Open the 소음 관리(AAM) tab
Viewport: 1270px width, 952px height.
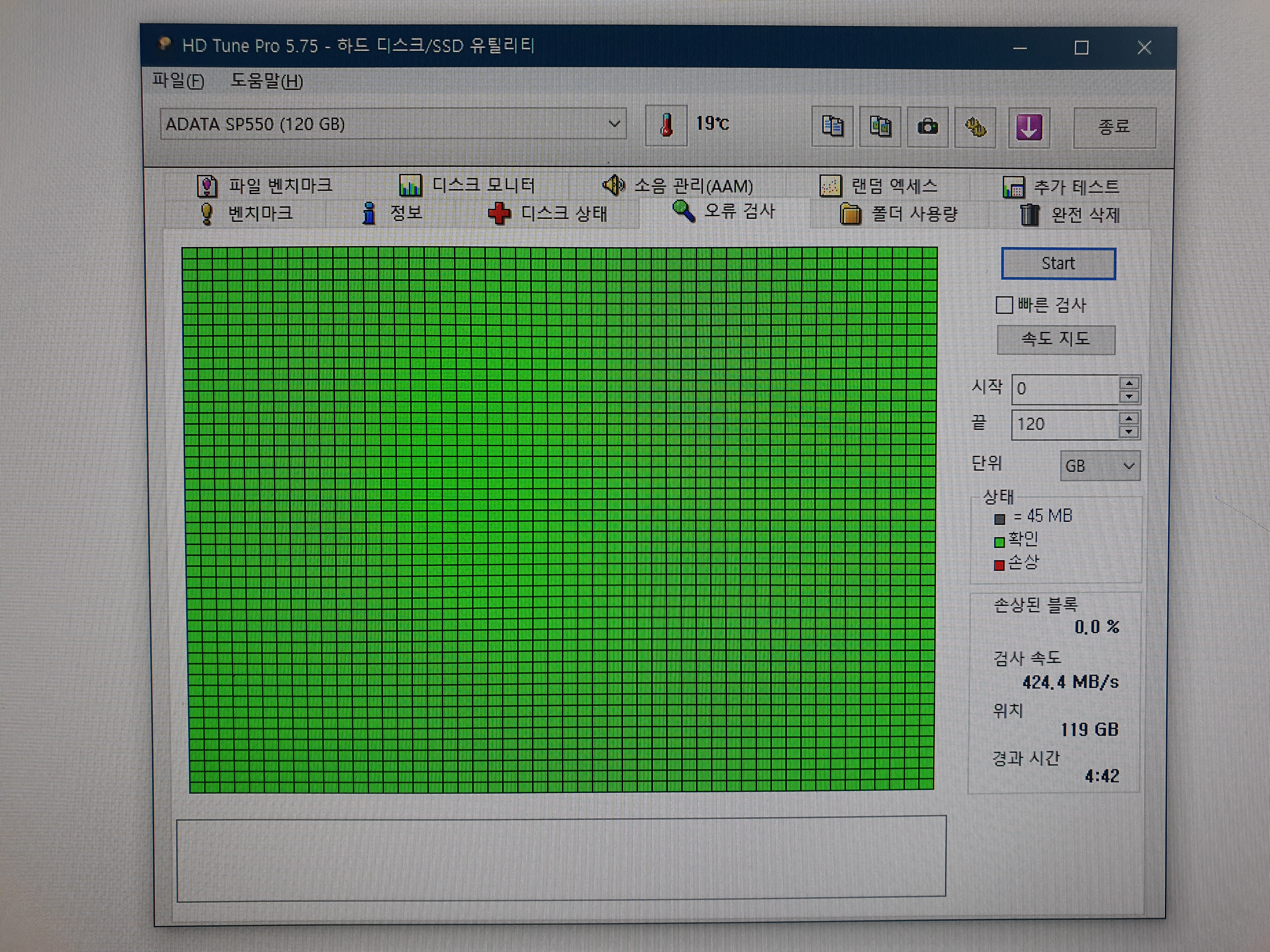point(678,185)
